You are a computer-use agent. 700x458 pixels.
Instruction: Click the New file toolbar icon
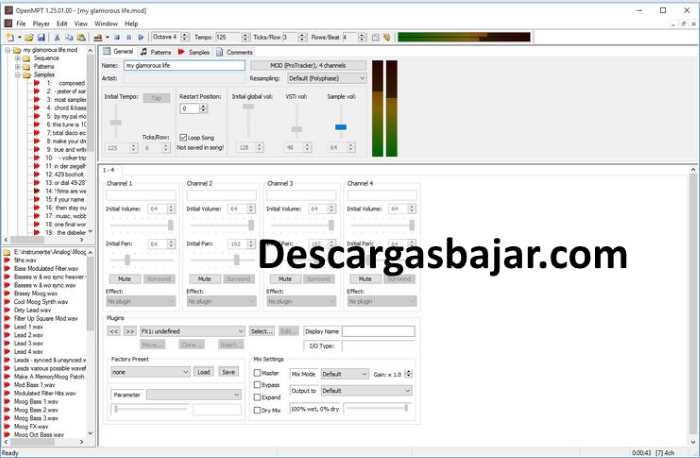(10, 37)
